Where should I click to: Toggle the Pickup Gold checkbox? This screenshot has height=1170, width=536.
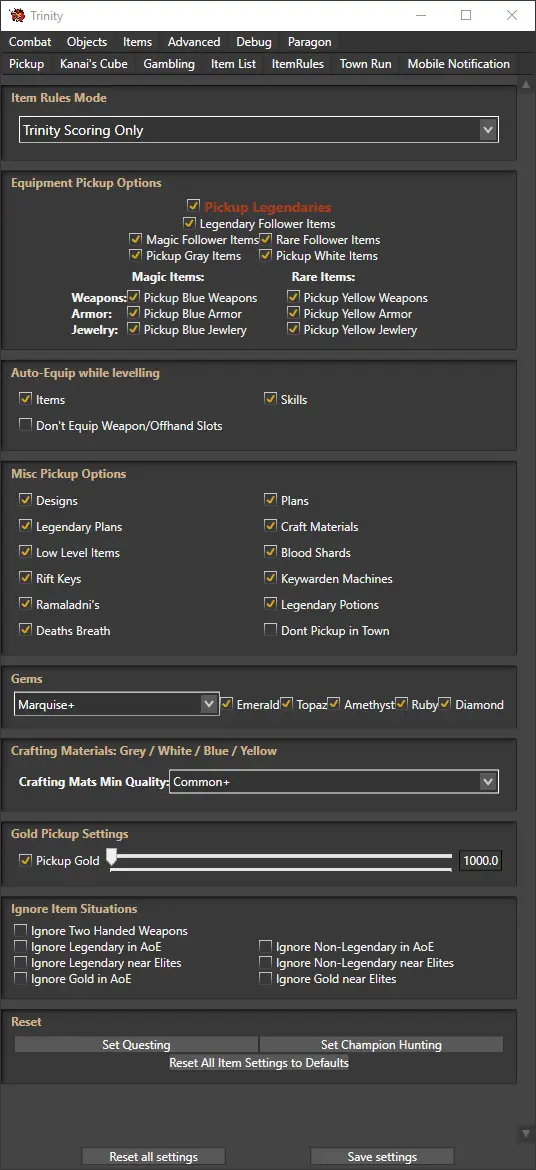25,860
